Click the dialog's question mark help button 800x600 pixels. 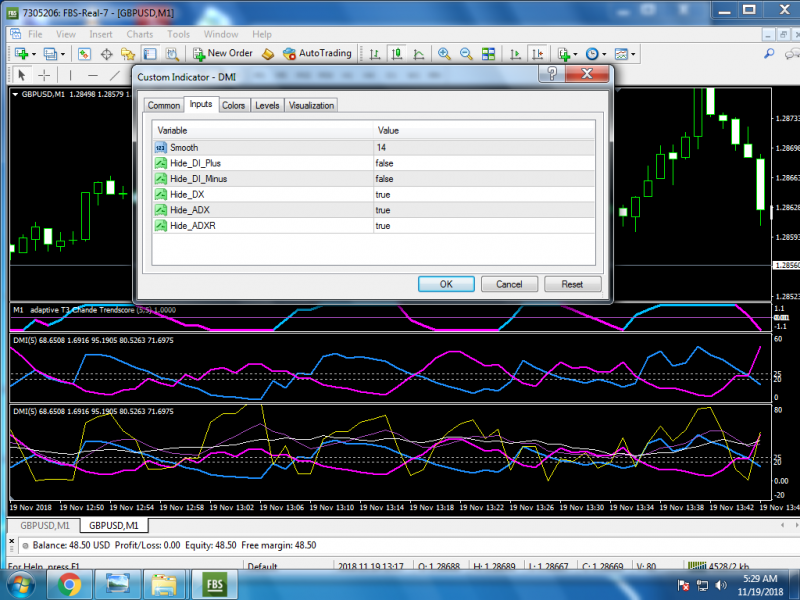click(x=551, y=76)
